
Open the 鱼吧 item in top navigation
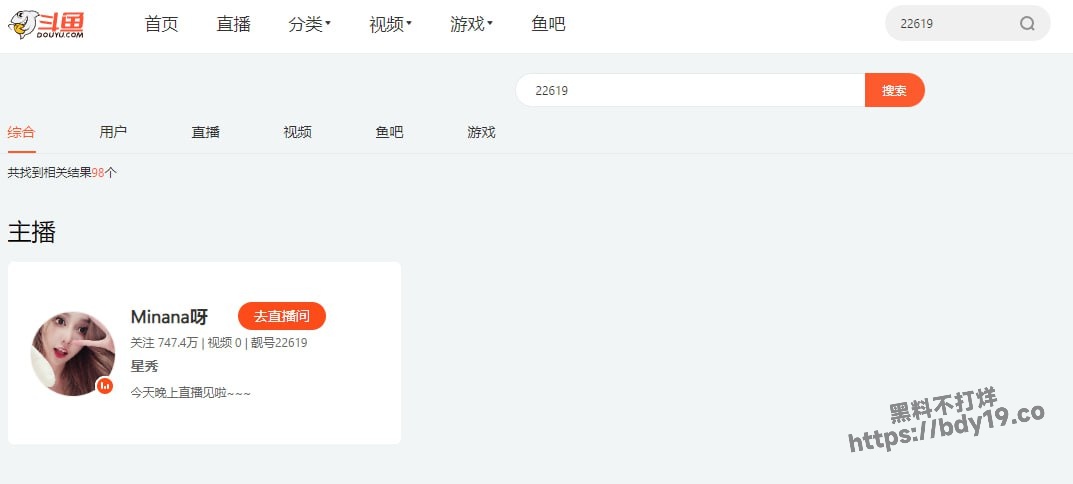click(x=548, y=24)
